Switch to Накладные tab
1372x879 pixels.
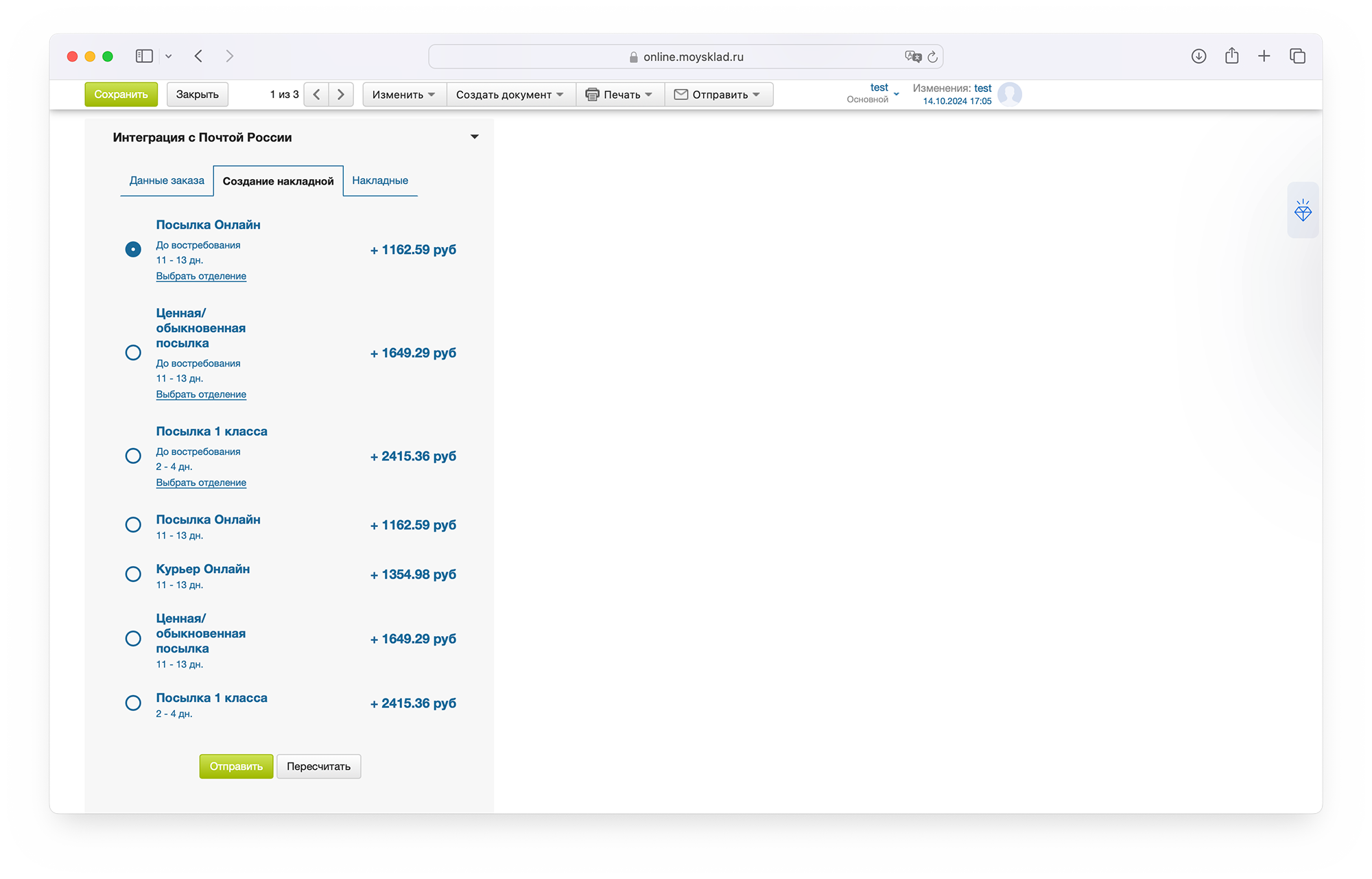click(x=379, y=180)
